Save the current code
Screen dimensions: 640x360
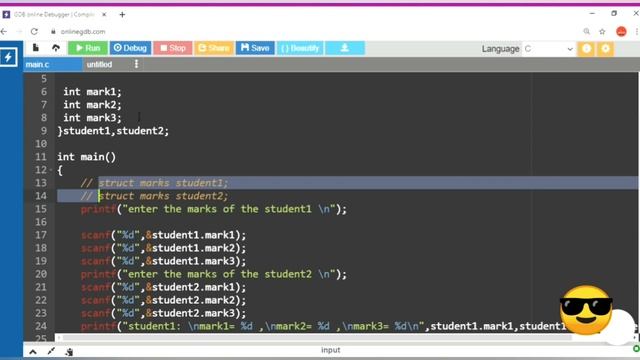point(255,48)
